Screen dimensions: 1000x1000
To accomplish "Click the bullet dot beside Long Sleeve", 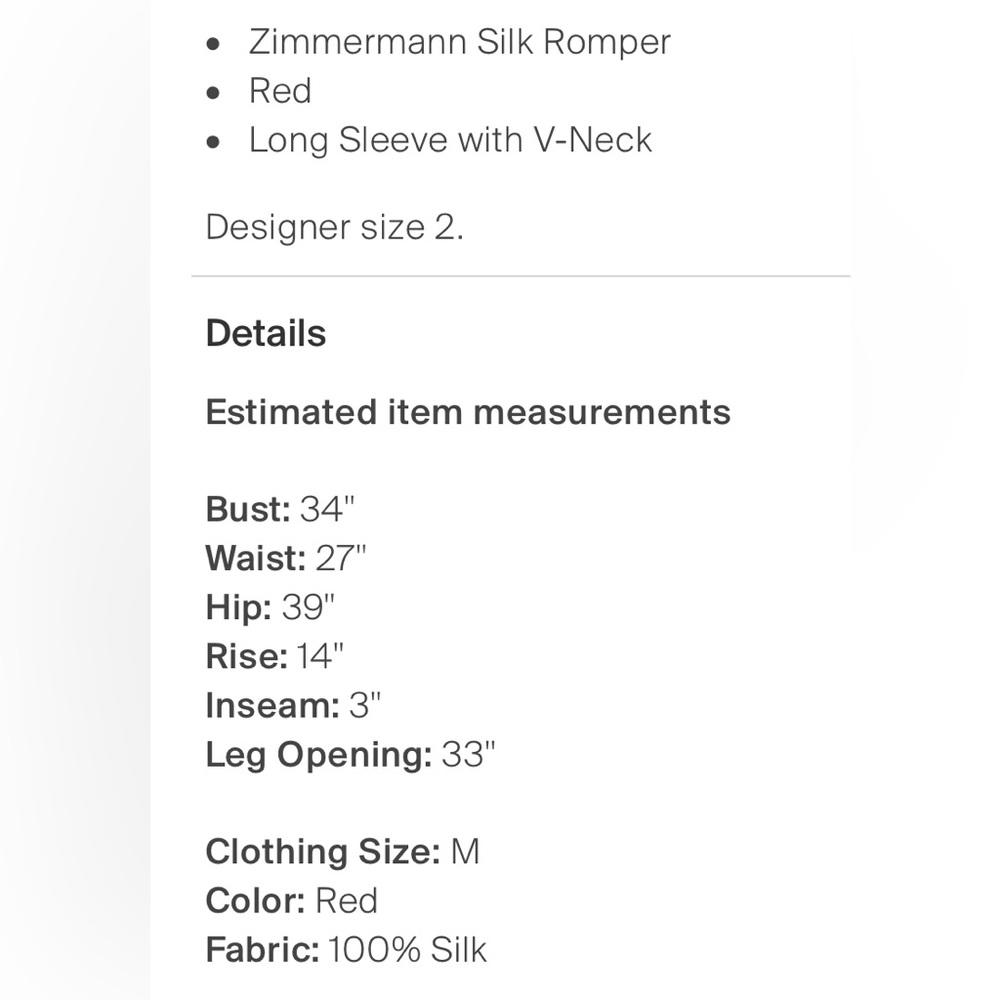I will [x=213, y=142].
